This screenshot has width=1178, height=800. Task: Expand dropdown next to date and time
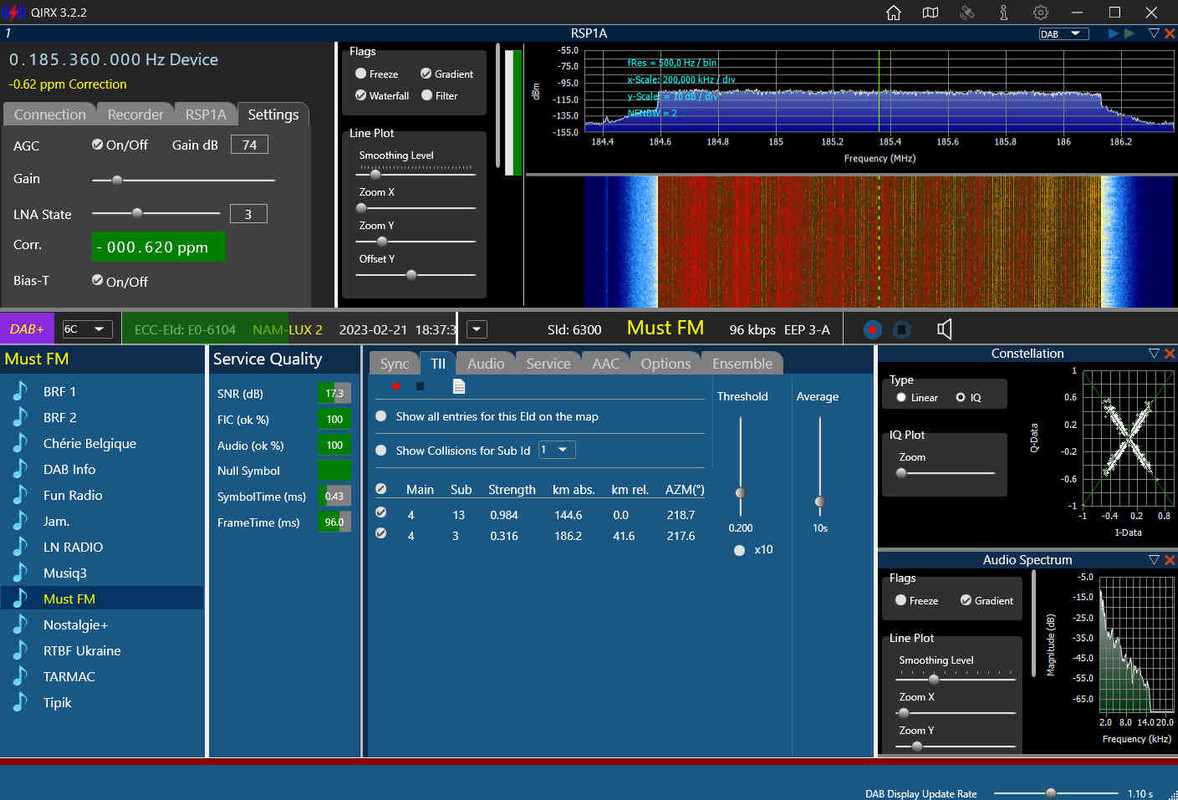click(477, 329)
